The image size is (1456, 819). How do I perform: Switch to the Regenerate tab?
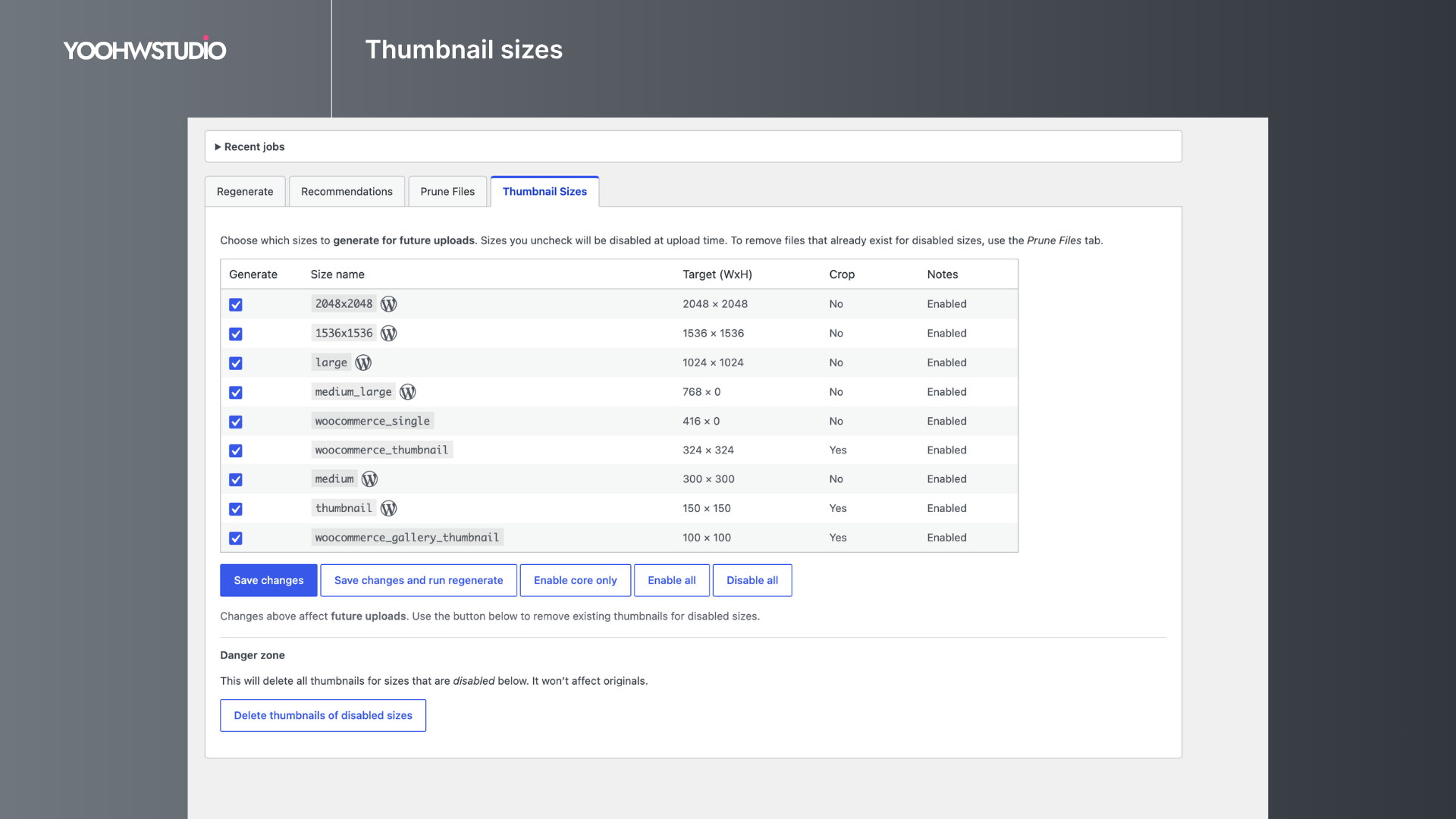245,192
